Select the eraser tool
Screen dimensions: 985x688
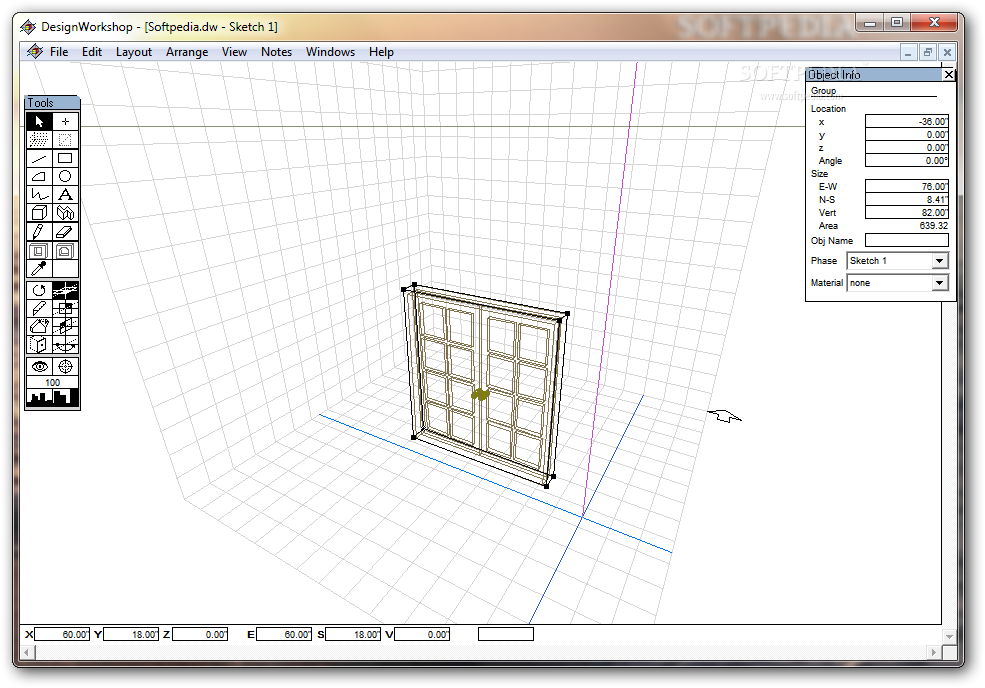(x=65, y=232)
